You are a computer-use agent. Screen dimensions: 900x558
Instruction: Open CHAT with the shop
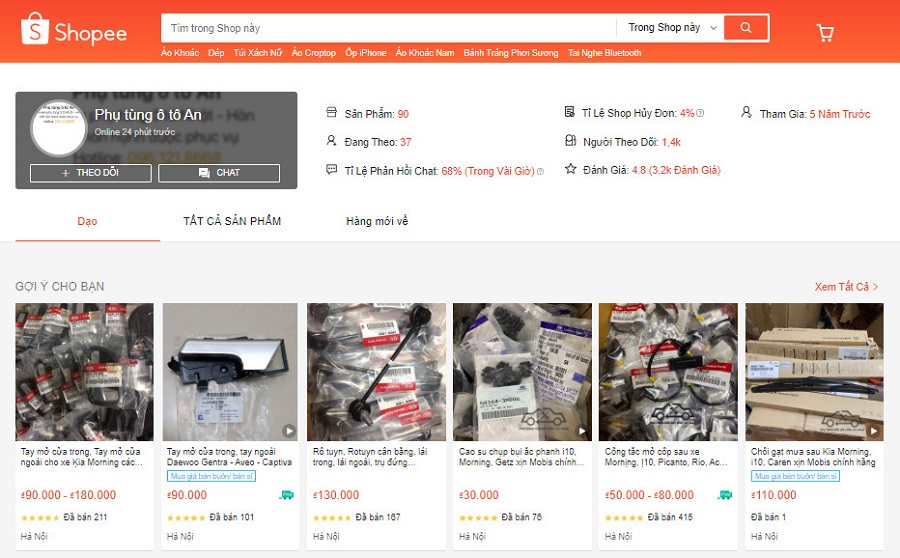(x=219, y=173)
